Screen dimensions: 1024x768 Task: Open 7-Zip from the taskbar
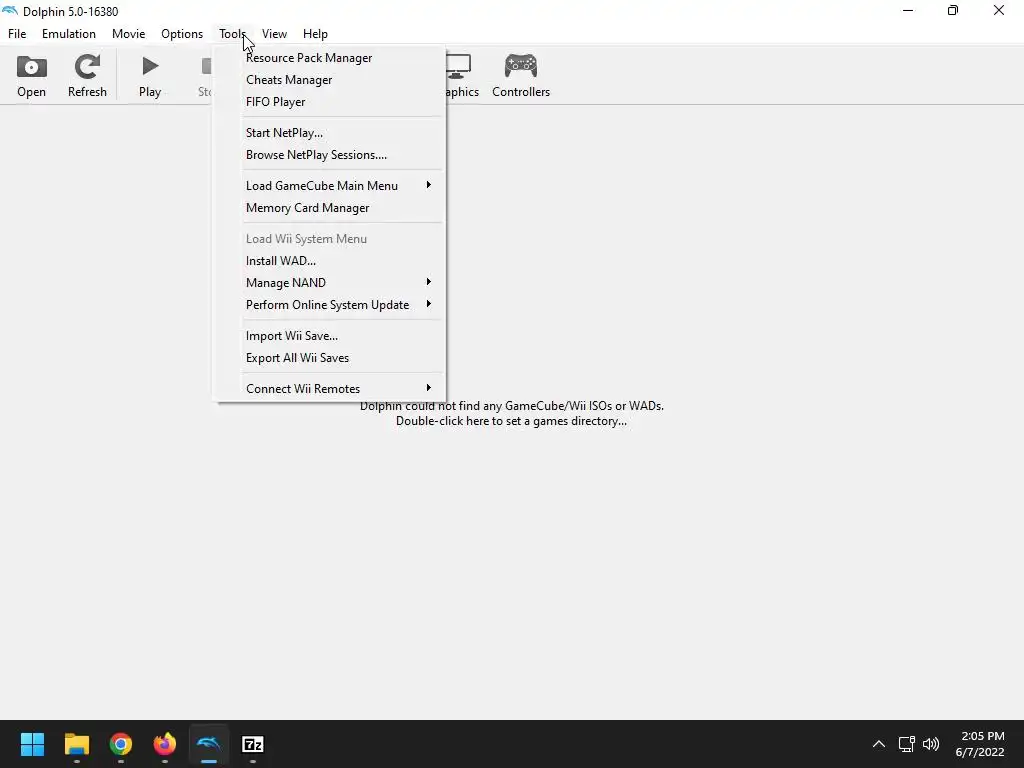[253, 744]
